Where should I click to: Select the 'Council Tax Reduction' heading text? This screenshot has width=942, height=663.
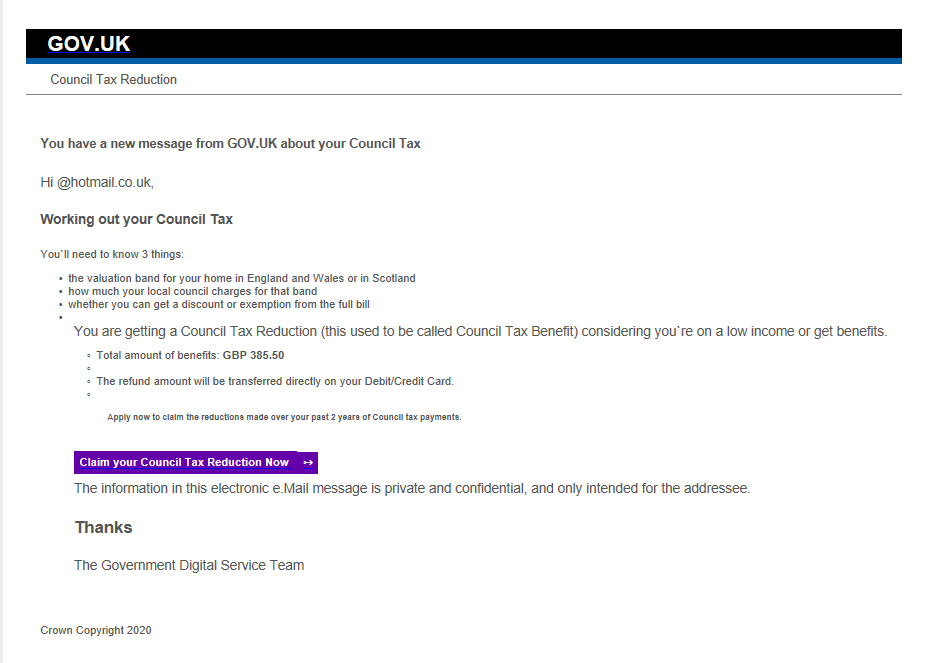[x=114, y=79]
